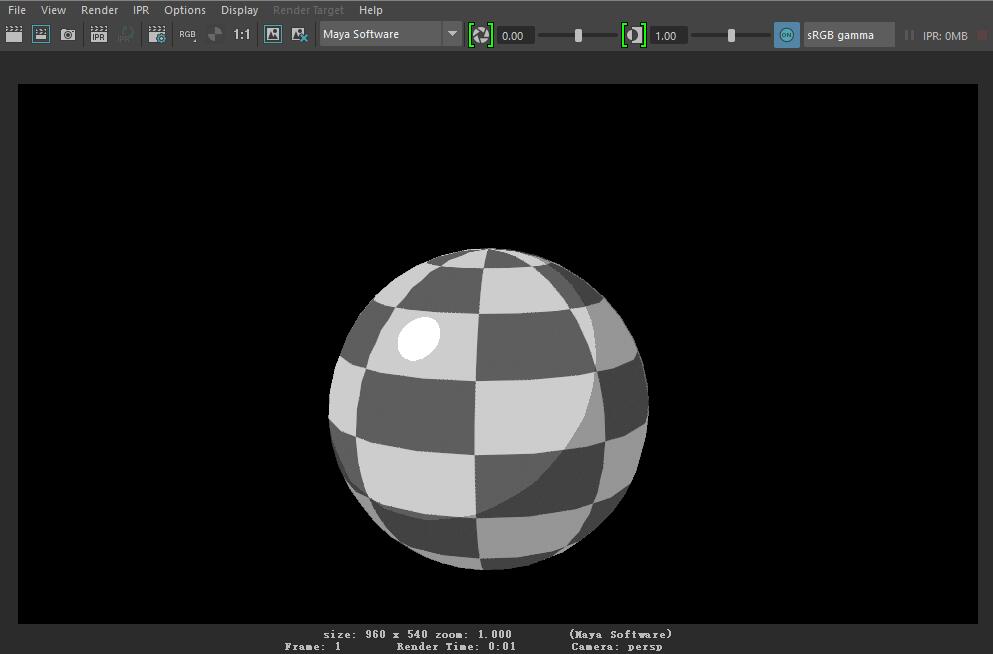This screenshot has width=993, height=654.
Task: Click the exposure value field showing 0.00
Action: (x=515, y=35)
